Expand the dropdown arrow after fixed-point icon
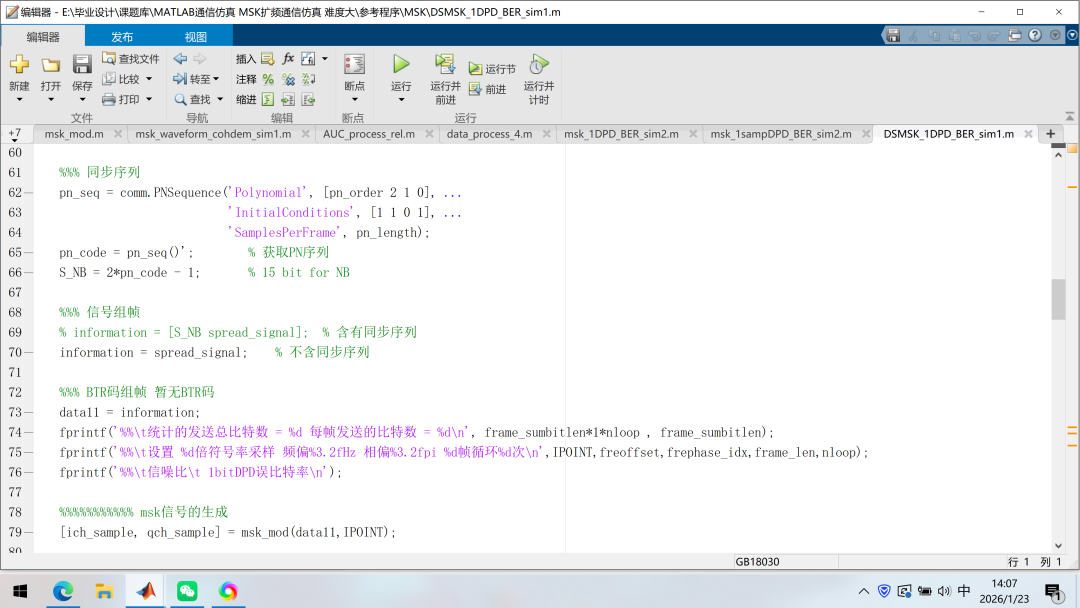Image resolution: width=1080 pixels, height=608 pixels. (x=325, y=59)
